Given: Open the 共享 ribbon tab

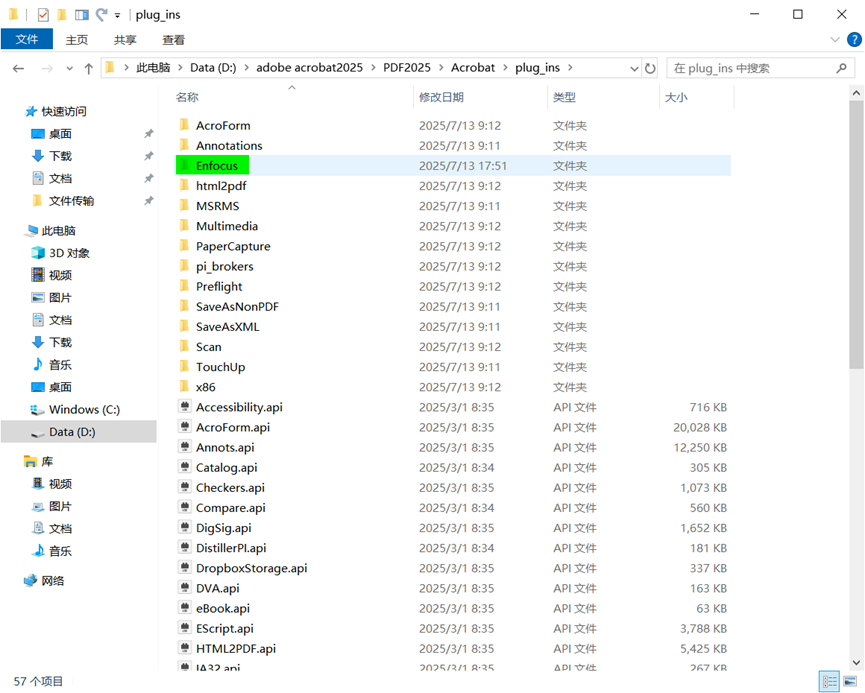Looking at the screenshot, I should 125,40.
